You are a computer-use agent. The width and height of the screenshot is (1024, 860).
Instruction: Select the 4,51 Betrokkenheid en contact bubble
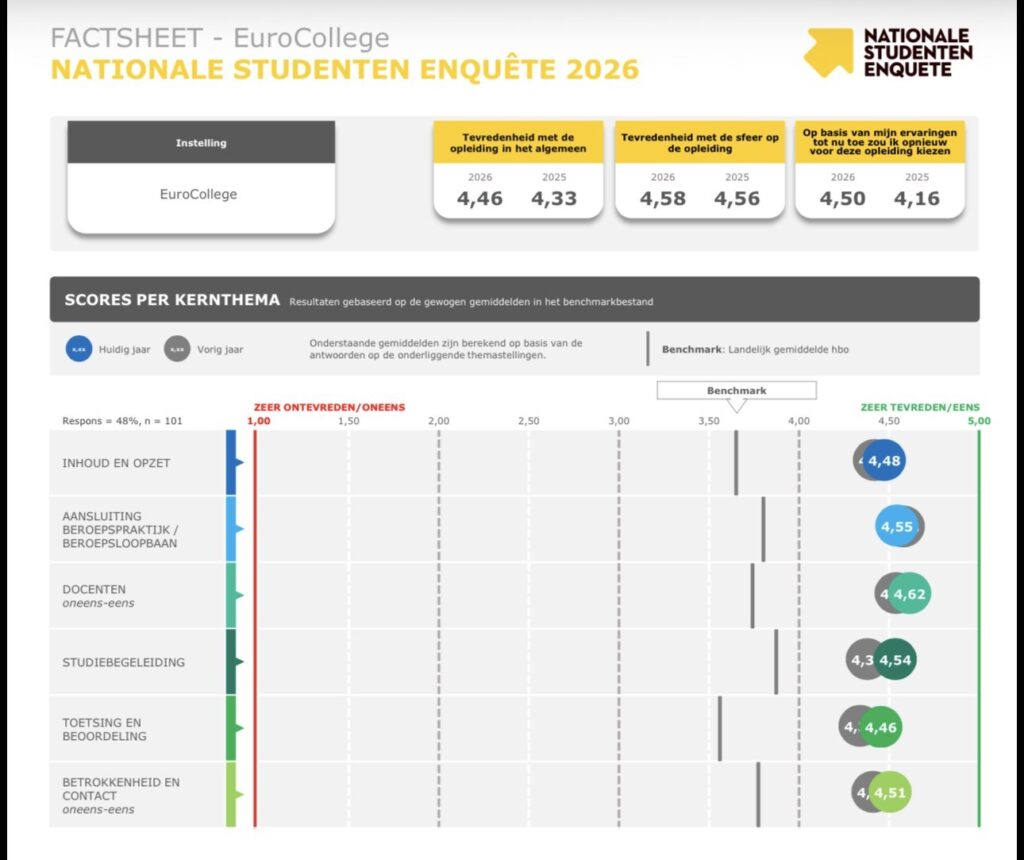[x=889, y=792]
